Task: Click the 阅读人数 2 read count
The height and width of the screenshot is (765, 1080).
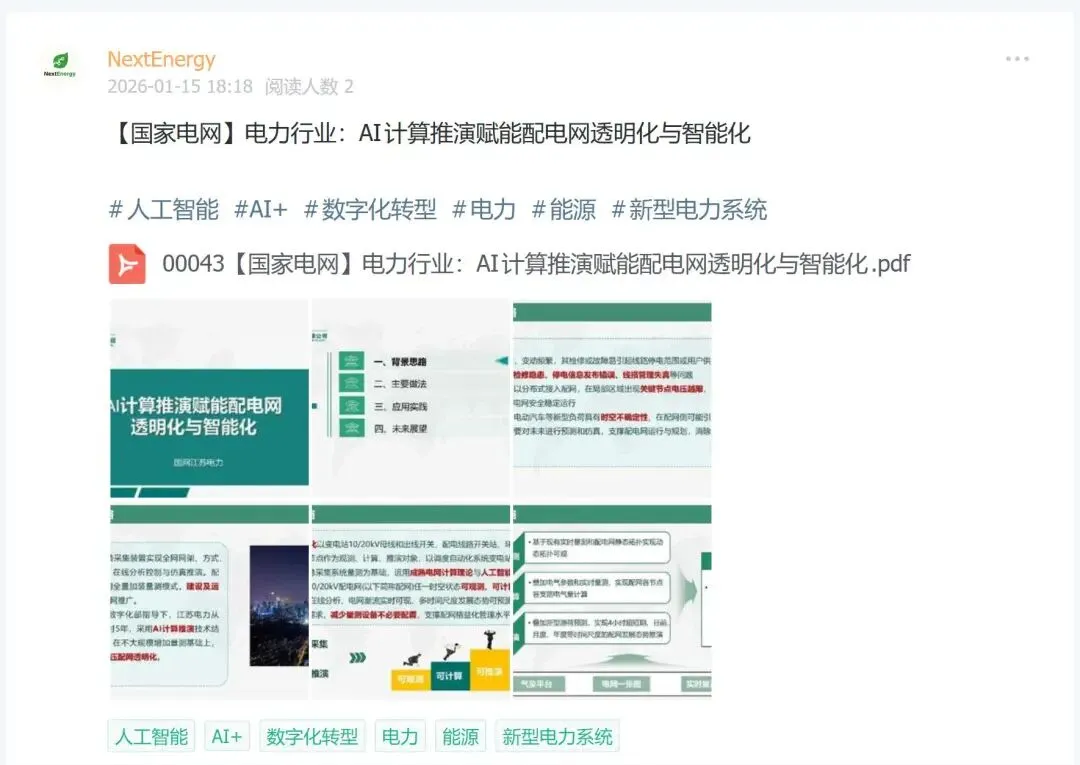Action: pos(309,86)
